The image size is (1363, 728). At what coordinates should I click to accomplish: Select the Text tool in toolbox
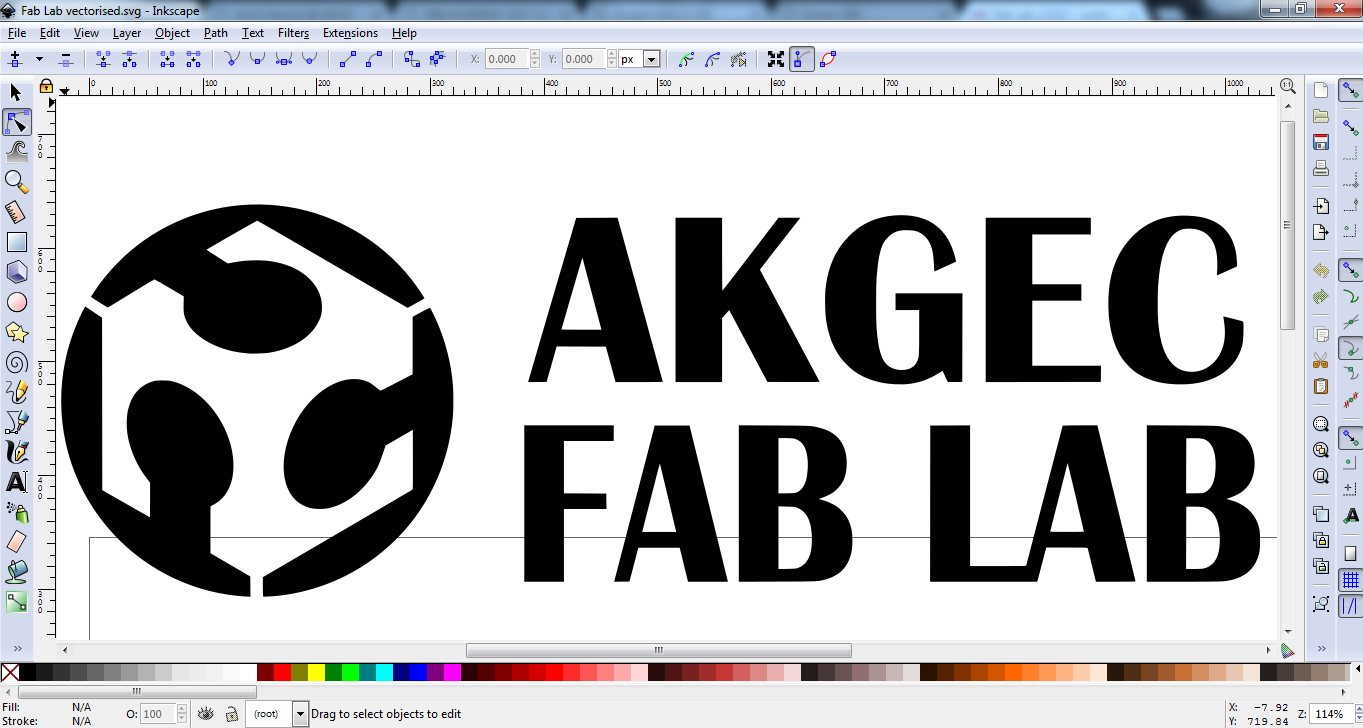(16, 482)
